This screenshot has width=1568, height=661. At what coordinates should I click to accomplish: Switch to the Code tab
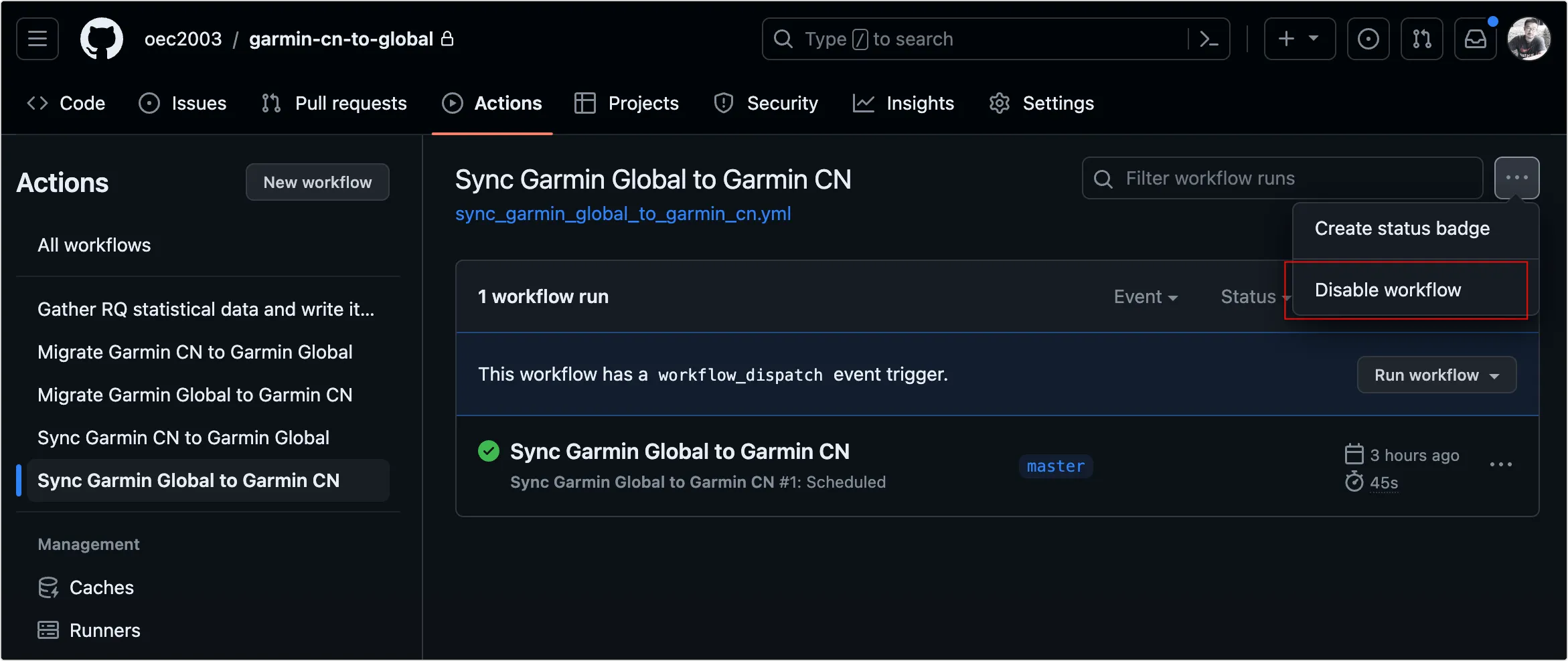(x=66, y=103)
